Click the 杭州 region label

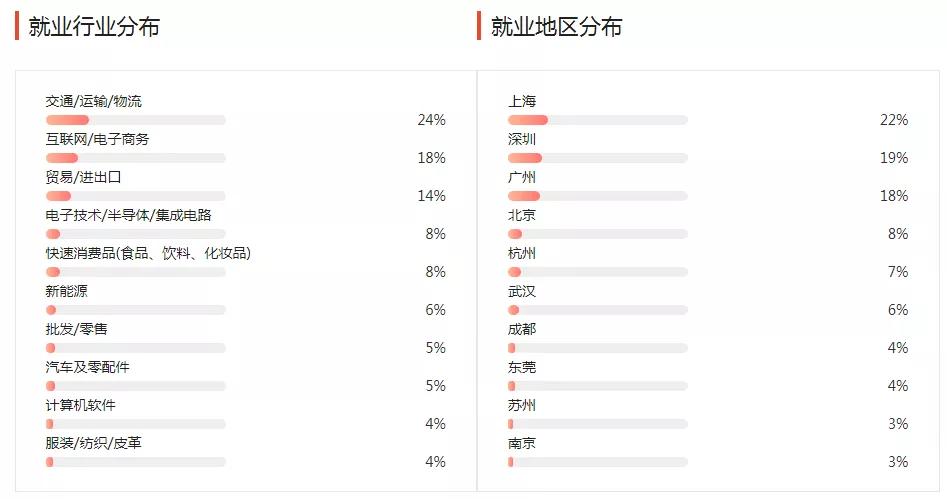tap(522, 253)
